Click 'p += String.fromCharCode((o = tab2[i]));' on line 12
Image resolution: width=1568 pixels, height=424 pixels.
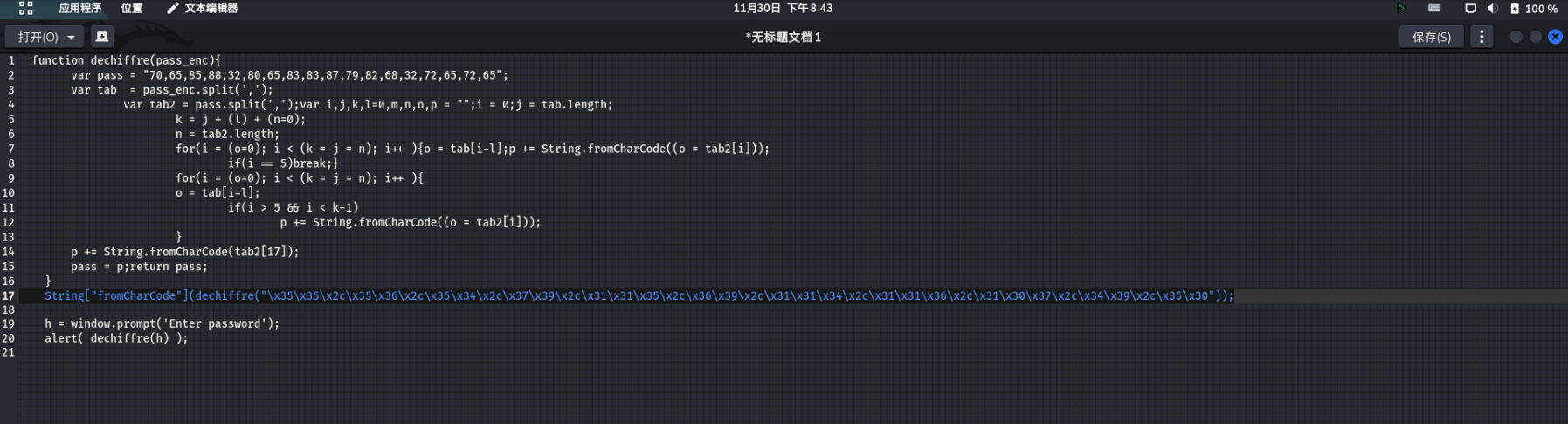coord(411,223)
